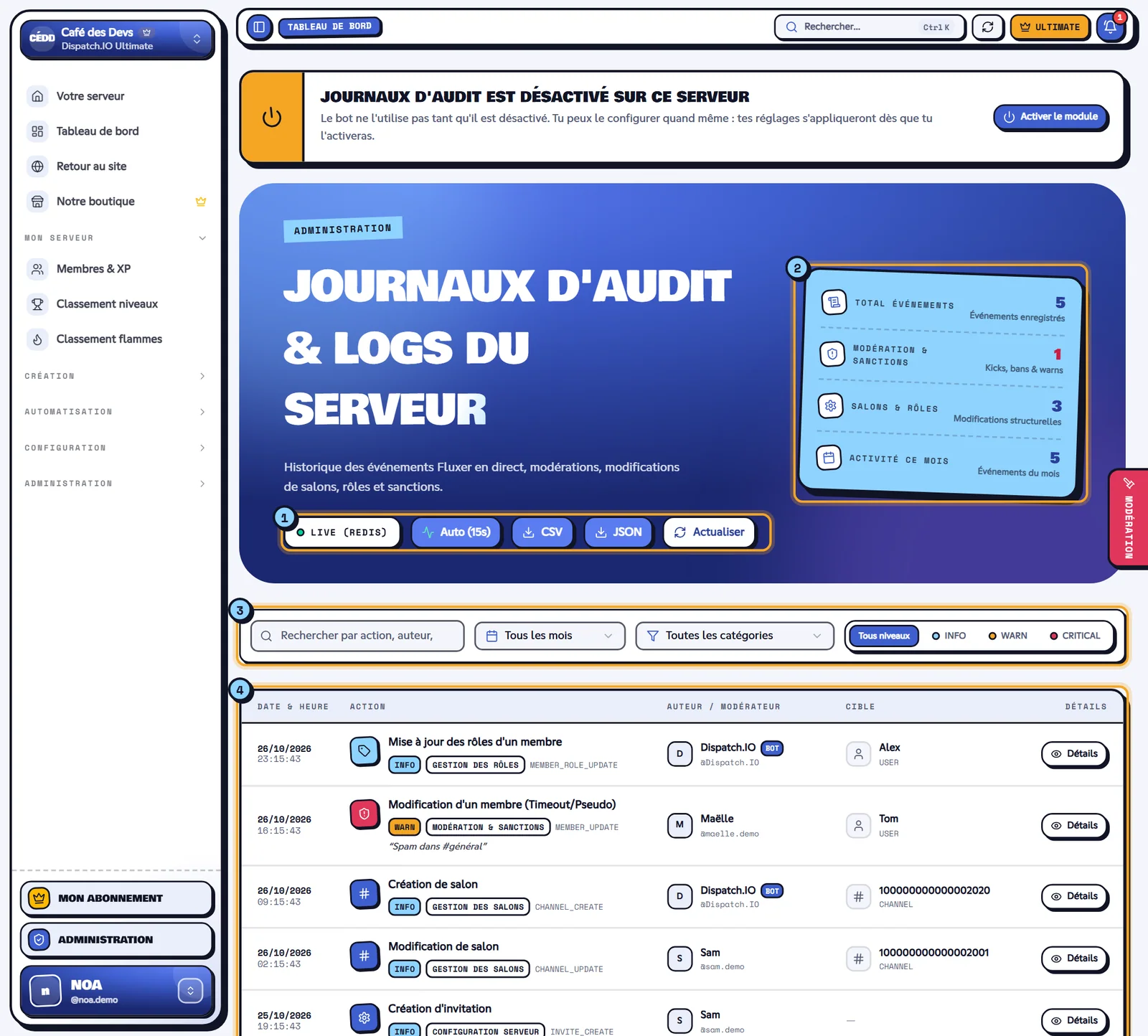Image resolution: width=1148 pixels, height=1036 pixels.
Task: Click the red shield icon of Timeout row
Action: (x=364, y=814)
